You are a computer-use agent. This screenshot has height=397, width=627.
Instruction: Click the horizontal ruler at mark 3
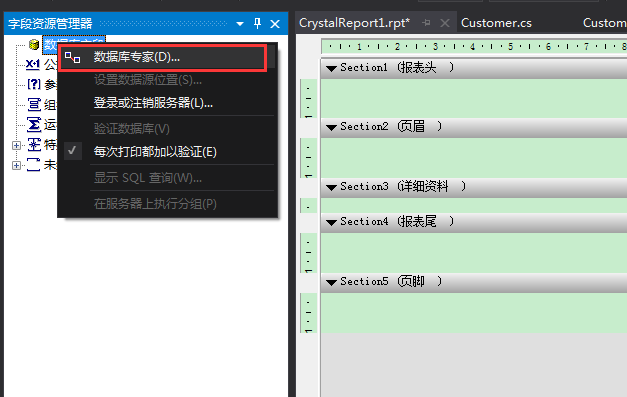435,47
